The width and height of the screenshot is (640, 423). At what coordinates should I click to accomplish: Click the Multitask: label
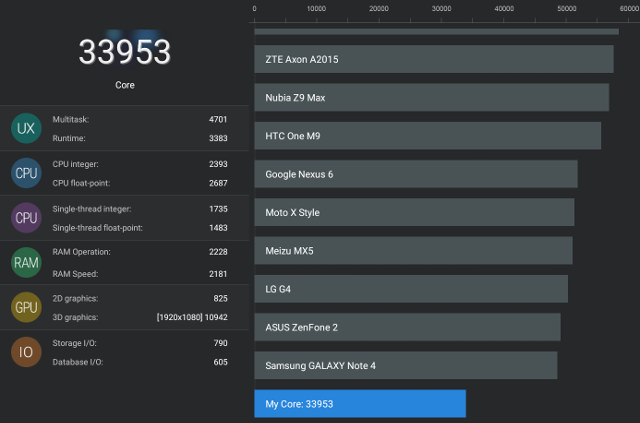71,119
